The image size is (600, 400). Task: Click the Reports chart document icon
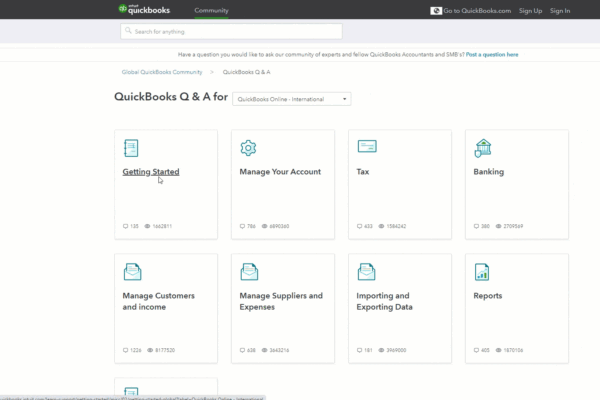pyautogui.click(x=482, y=272)
